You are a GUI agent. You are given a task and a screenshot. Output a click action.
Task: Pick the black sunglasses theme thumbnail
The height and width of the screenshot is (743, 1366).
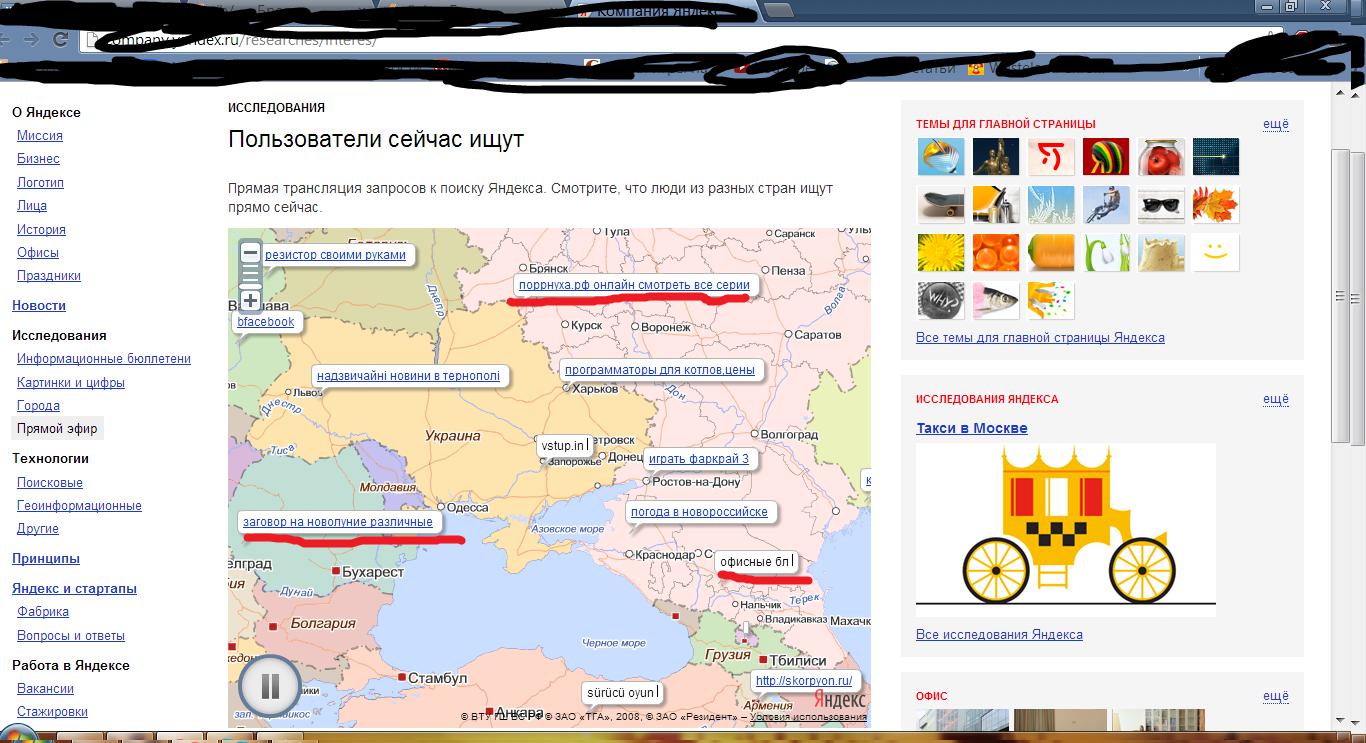pos(1161,205)
